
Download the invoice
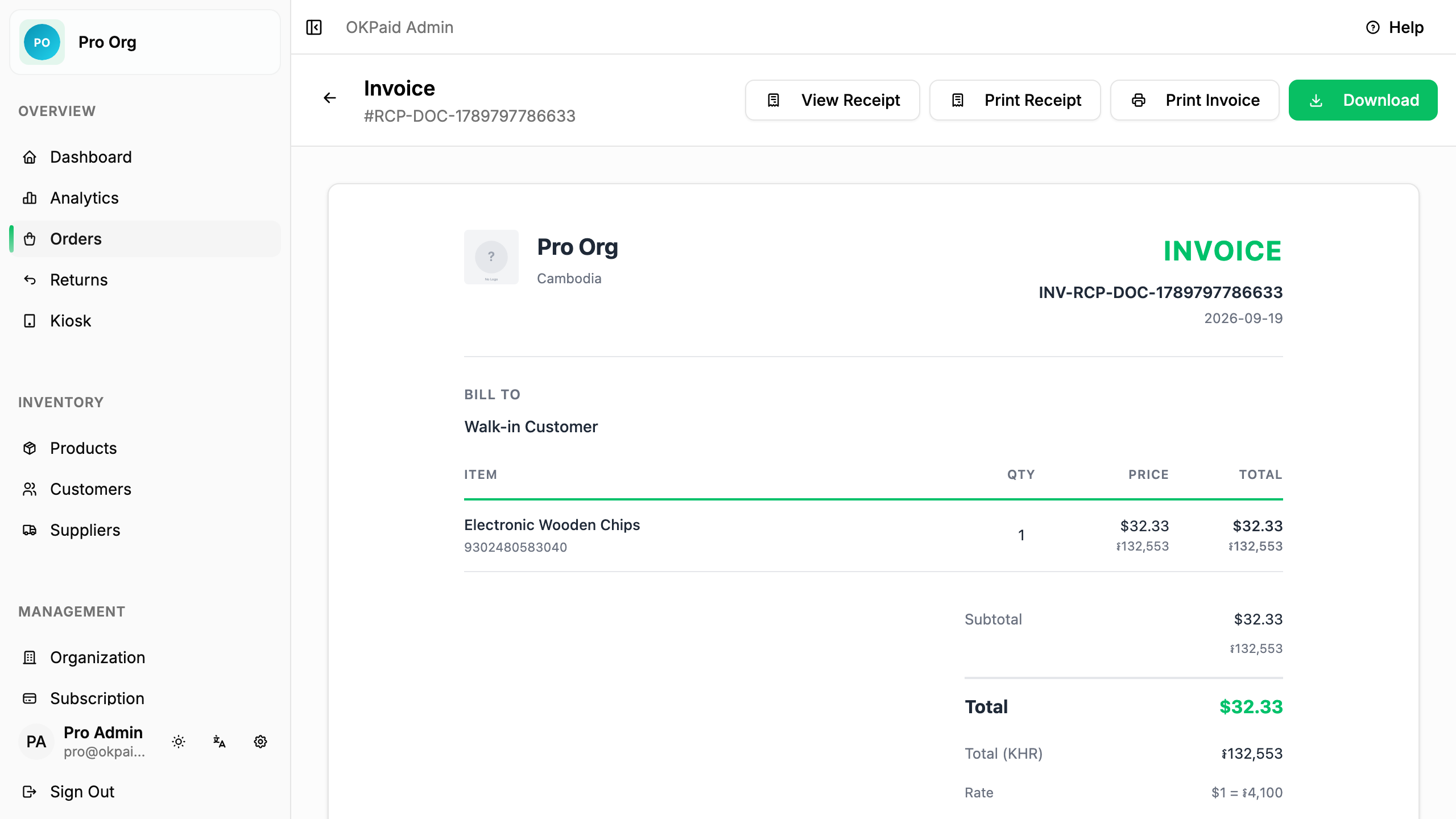pos(1363,100)
